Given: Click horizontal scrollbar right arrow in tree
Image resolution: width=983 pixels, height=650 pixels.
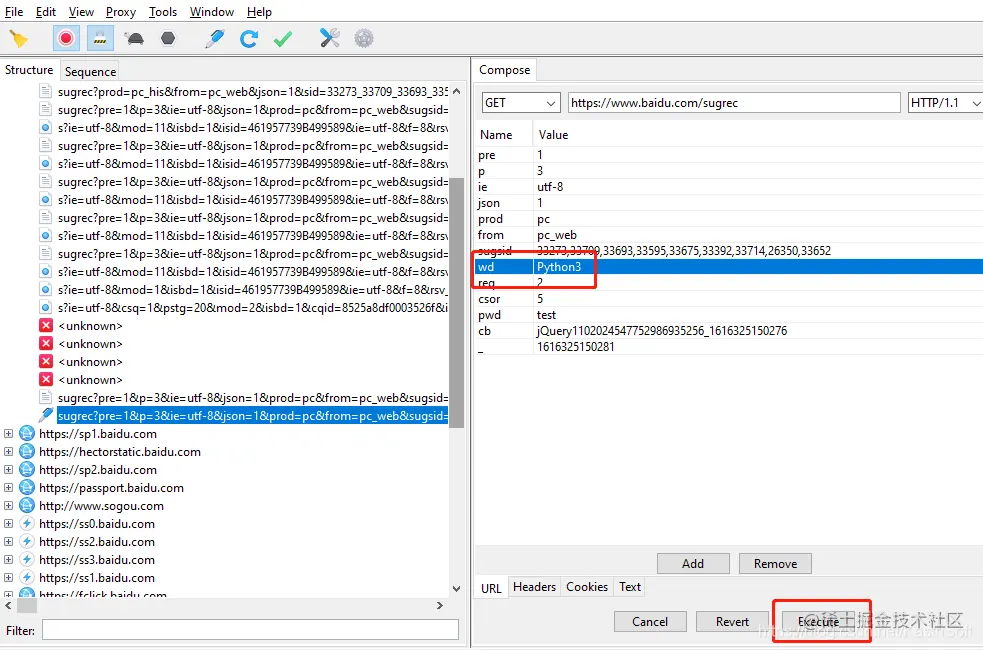Looking at the screenshot, I should (x=439, y=605).
